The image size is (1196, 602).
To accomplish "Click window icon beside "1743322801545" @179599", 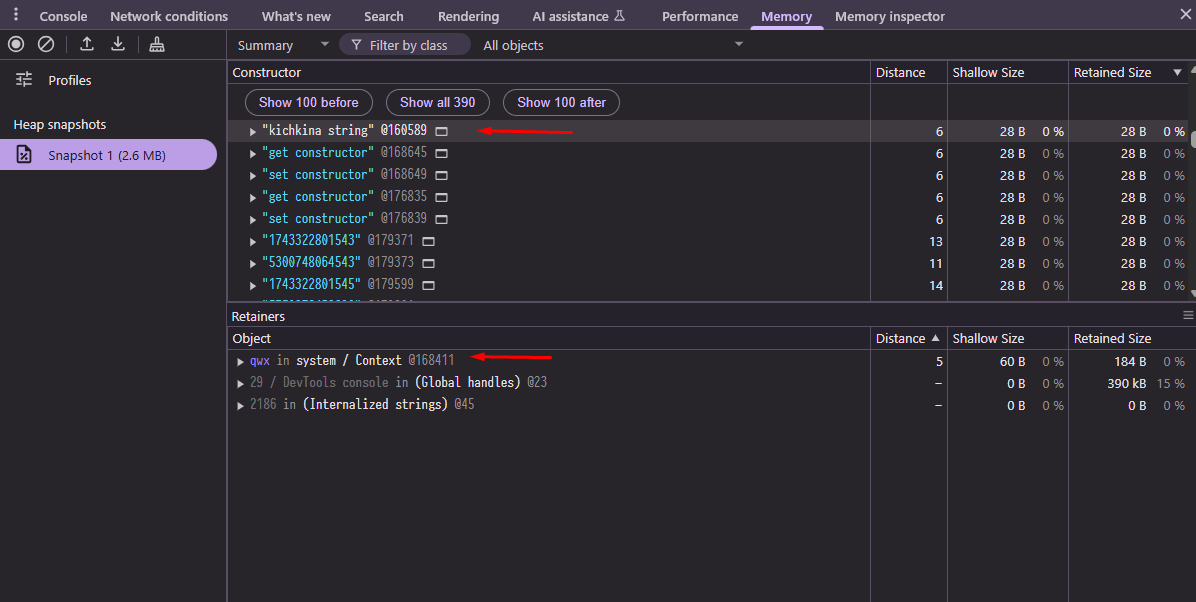I will 428,285.
